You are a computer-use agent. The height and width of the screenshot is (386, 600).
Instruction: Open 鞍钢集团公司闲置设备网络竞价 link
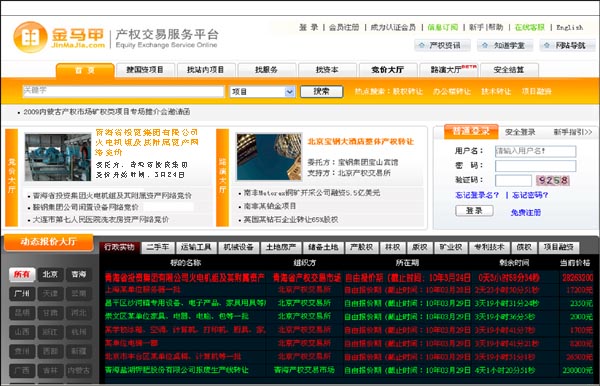pyautogui.click(x=85, y=207)
